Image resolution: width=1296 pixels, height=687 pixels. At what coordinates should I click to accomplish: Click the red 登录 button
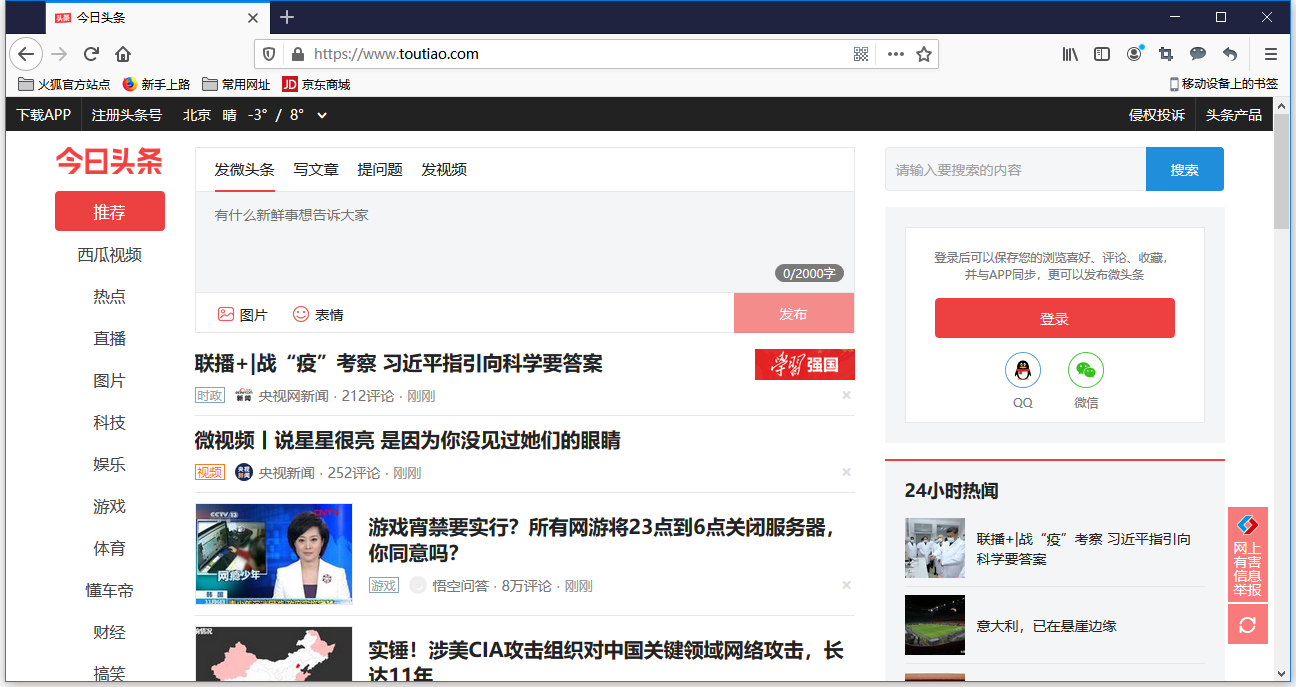coord(1055,318)
